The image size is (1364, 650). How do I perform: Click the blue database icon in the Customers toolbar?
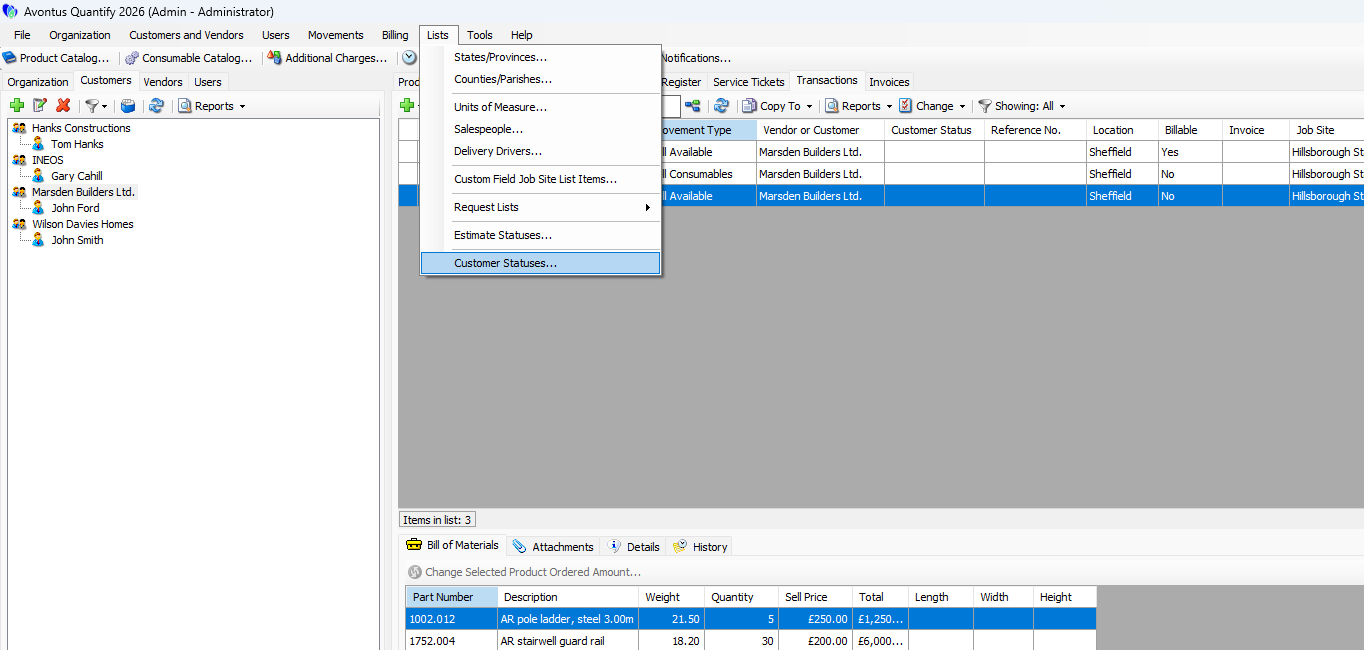(128, 106)
